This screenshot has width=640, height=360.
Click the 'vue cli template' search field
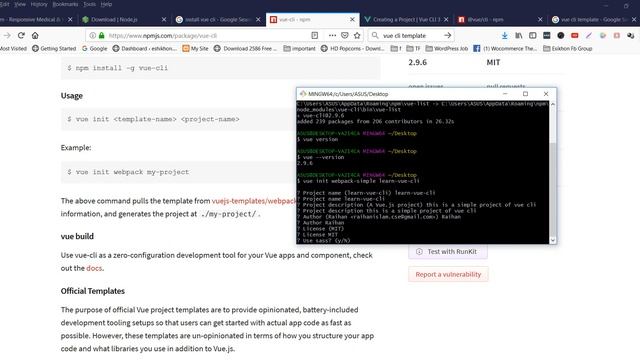410,36
